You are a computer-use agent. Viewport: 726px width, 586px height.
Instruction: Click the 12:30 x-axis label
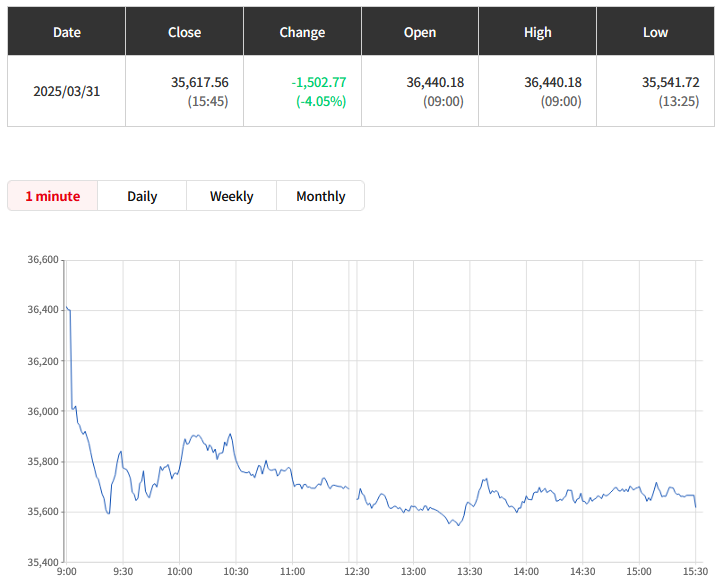click(x=357, y=572)
